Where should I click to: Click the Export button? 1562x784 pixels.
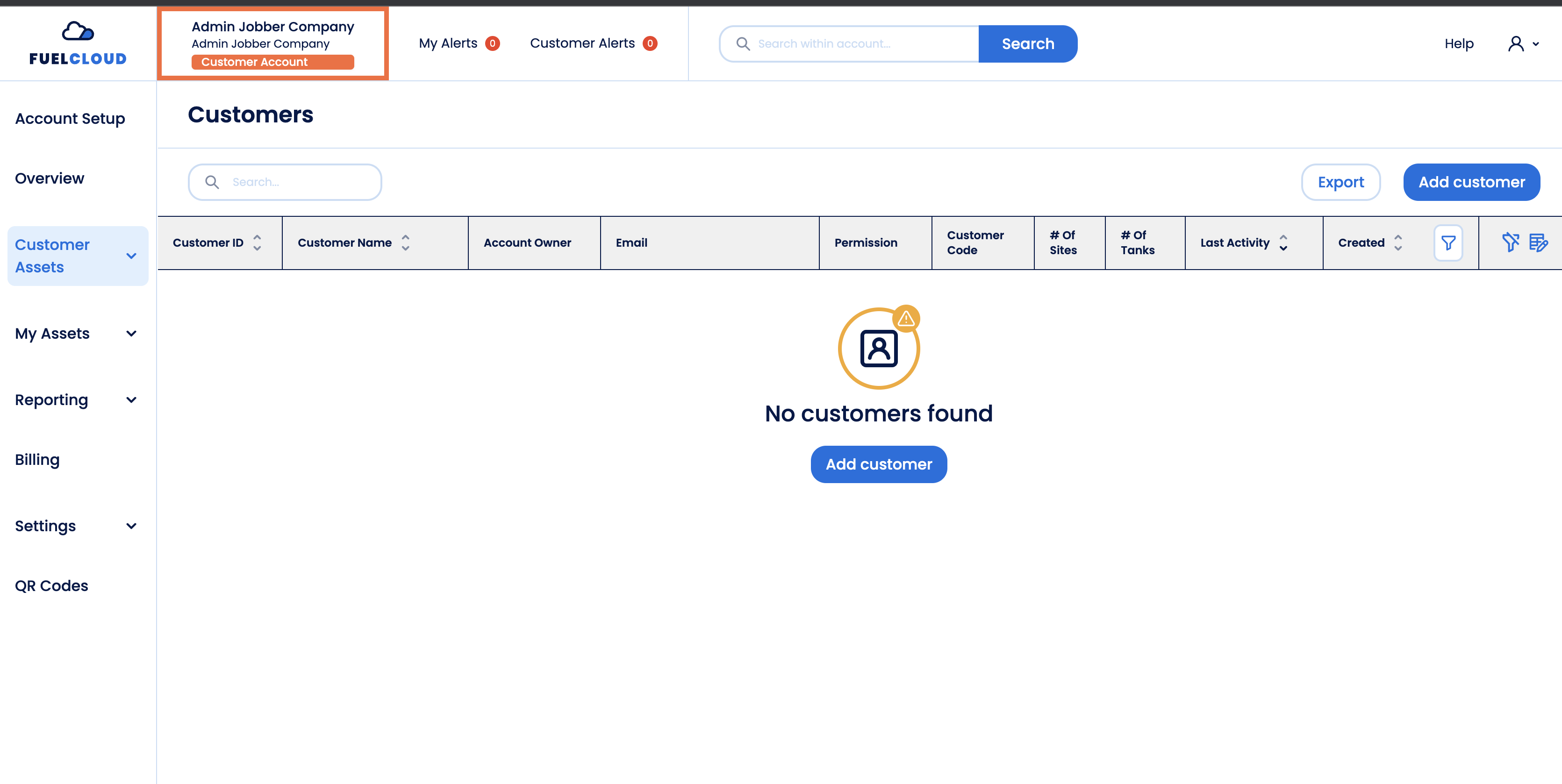click(x=1340, y=182)
